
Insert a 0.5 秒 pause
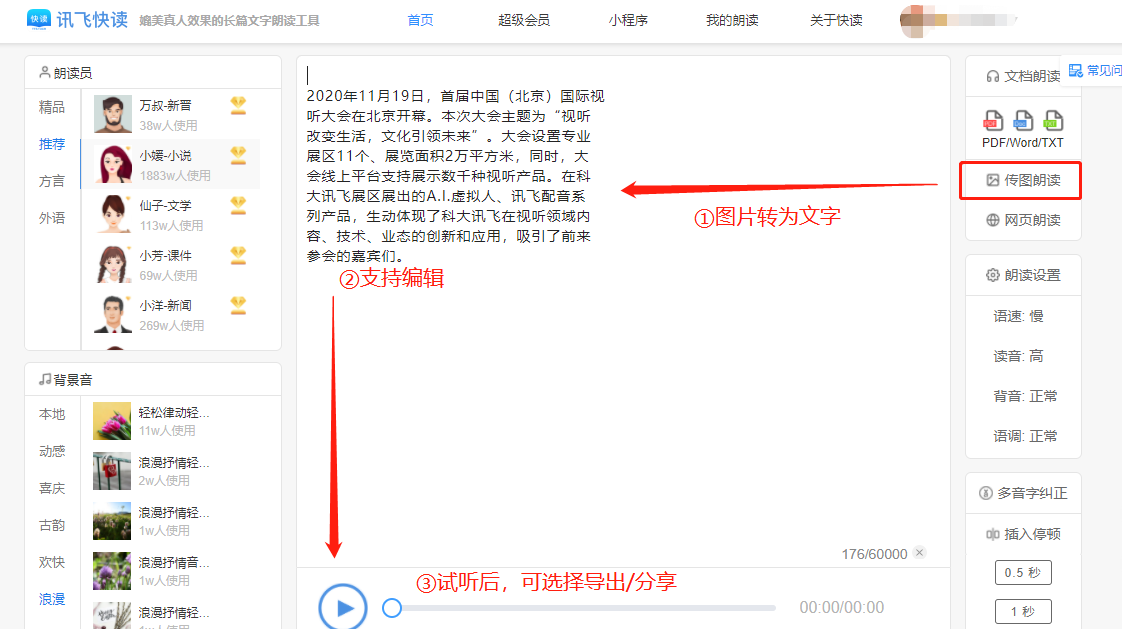(1023, 572)
